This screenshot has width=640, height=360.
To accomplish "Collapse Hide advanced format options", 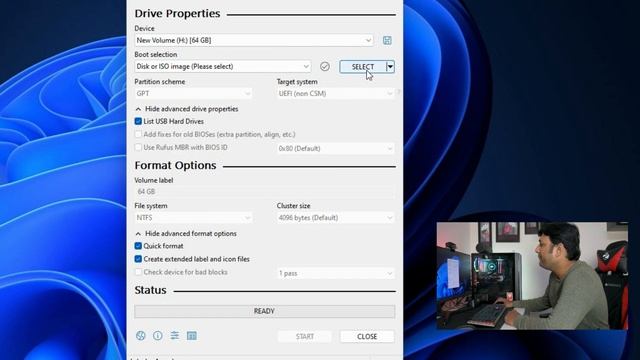I will [x=186, y=233].
